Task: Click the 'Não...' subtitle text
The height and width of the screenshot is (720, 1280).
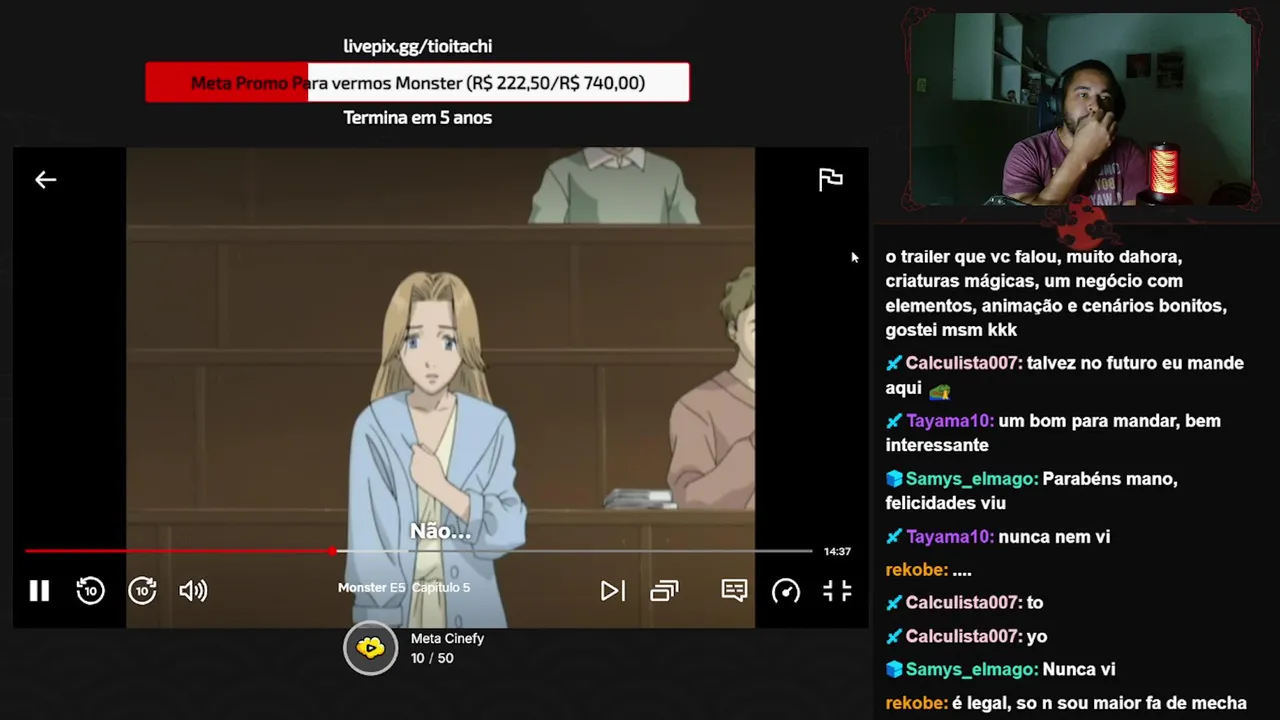Action: coord(440,532)
